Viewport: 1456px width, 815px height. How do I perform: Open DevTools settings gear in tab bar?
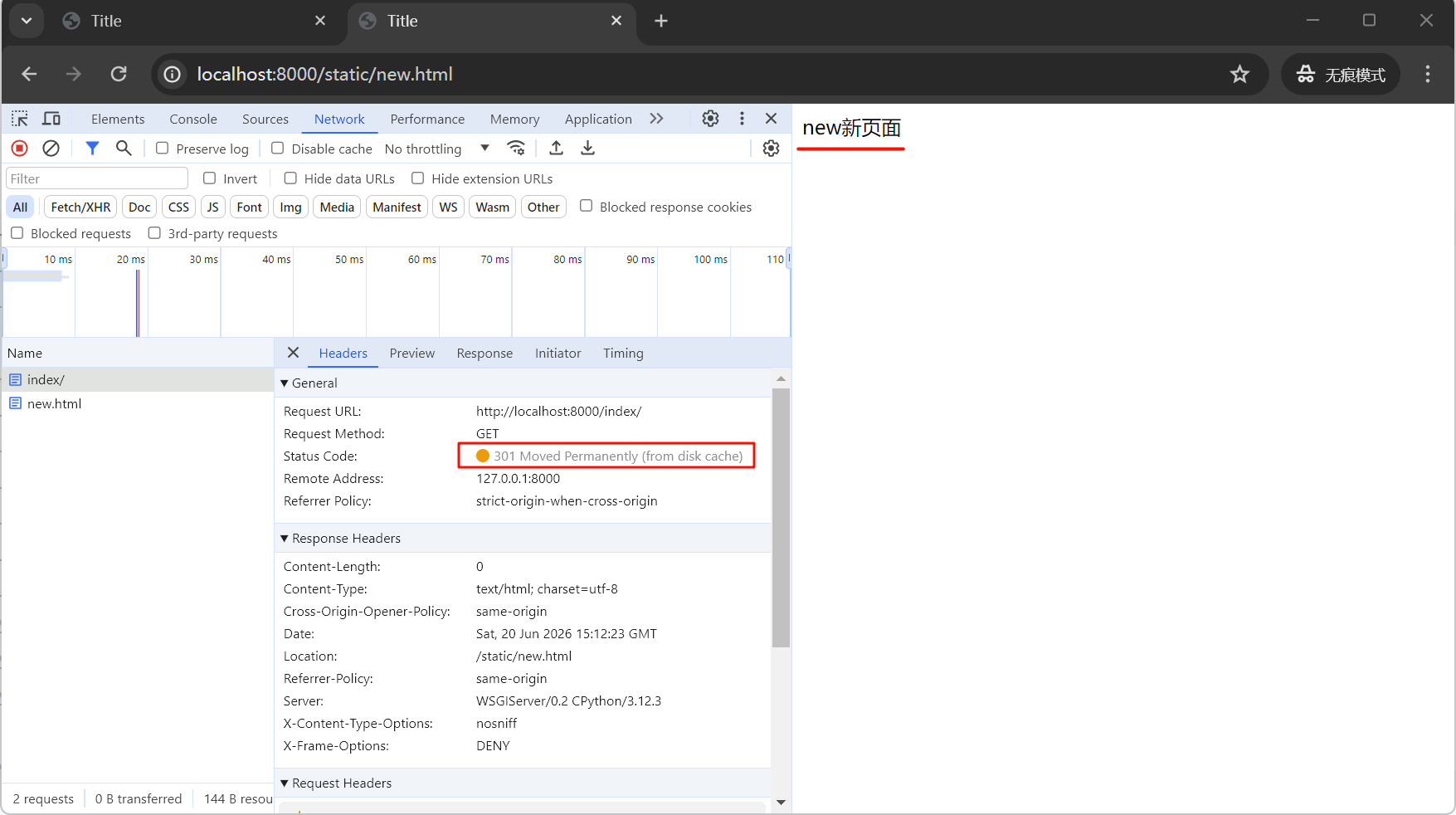point(710,119)
